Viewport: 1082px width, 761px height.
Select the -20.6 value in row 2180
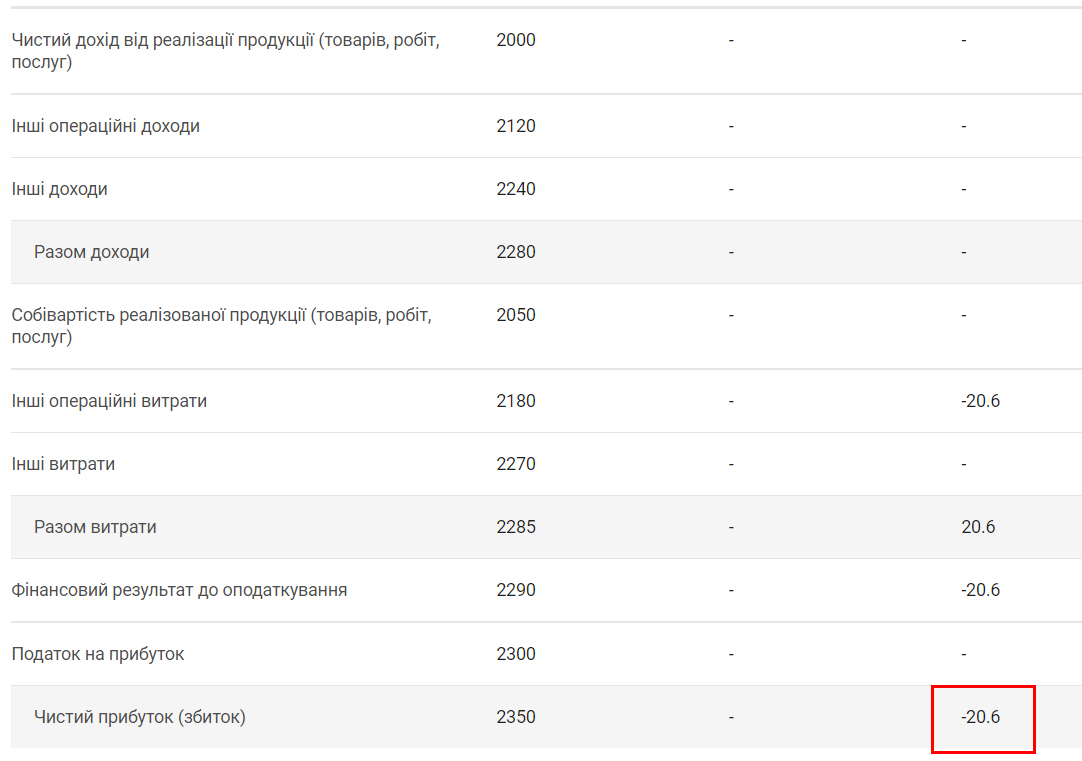(980, 401)
